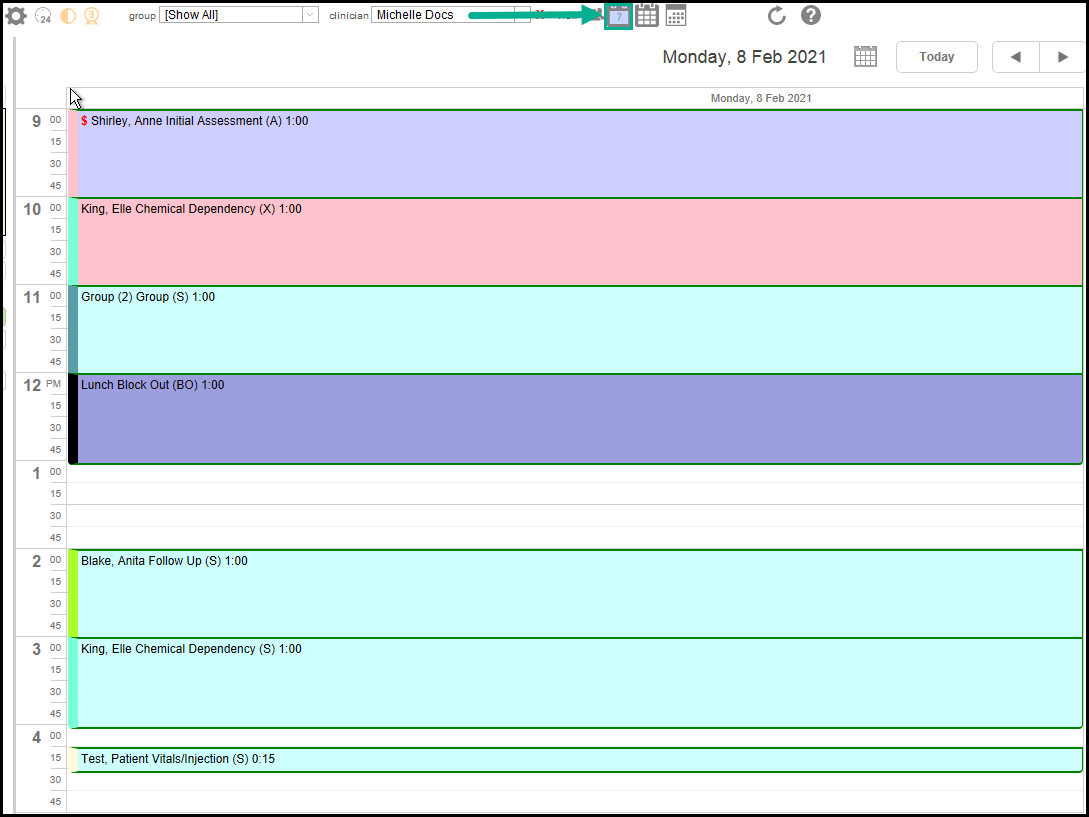Switch to week view calendar icon
This screenshot has height=817, width=1089.
click(x=647, y=16)
